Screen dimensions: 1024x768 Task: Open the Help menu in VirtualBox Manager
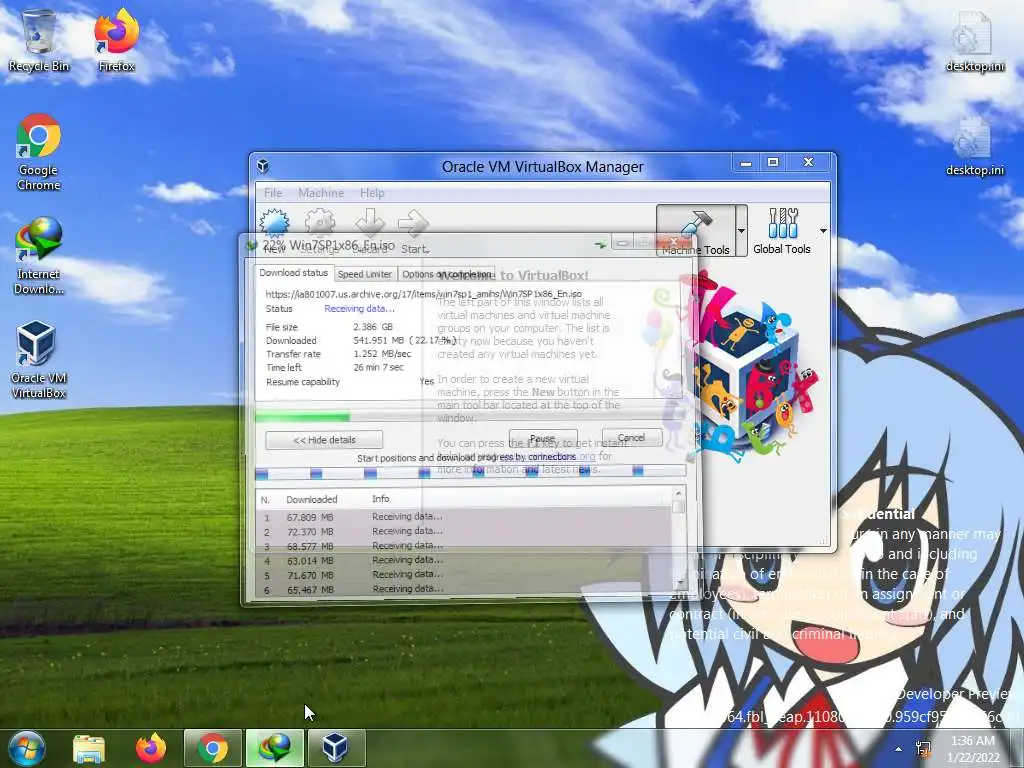pyautogui.click(x=372, y=193)
